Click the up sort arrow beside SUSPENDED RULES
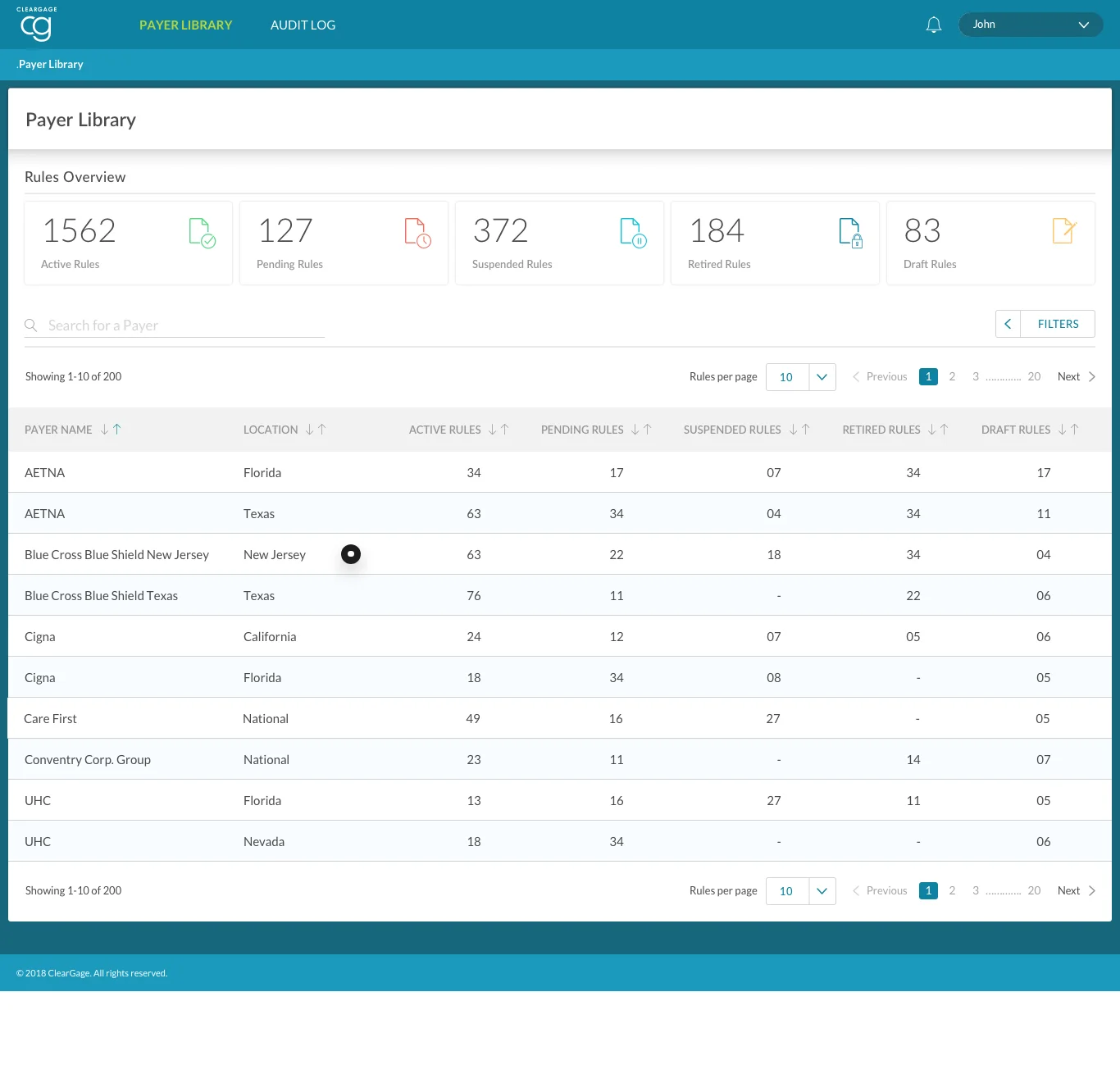 point(806,430)
